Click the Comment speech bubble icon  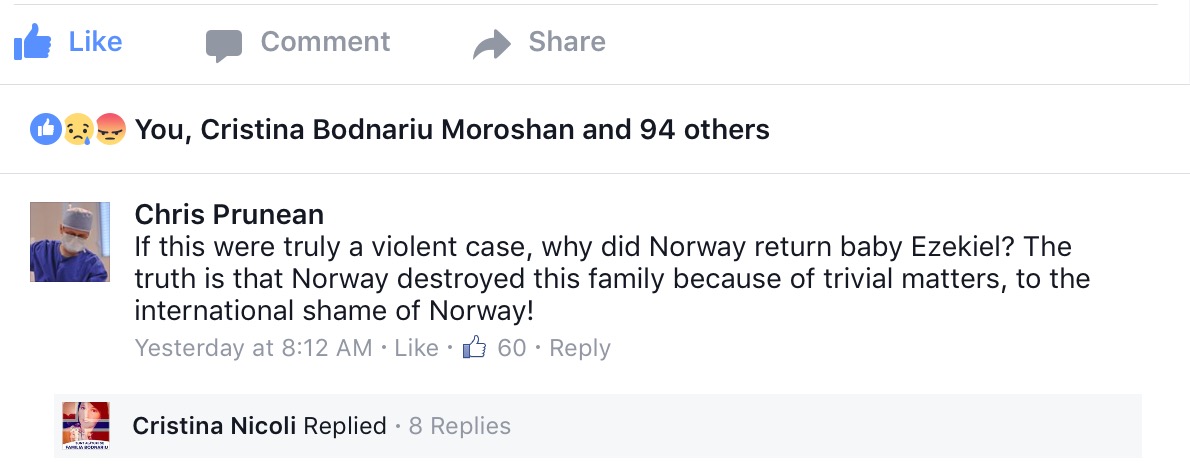224,44
